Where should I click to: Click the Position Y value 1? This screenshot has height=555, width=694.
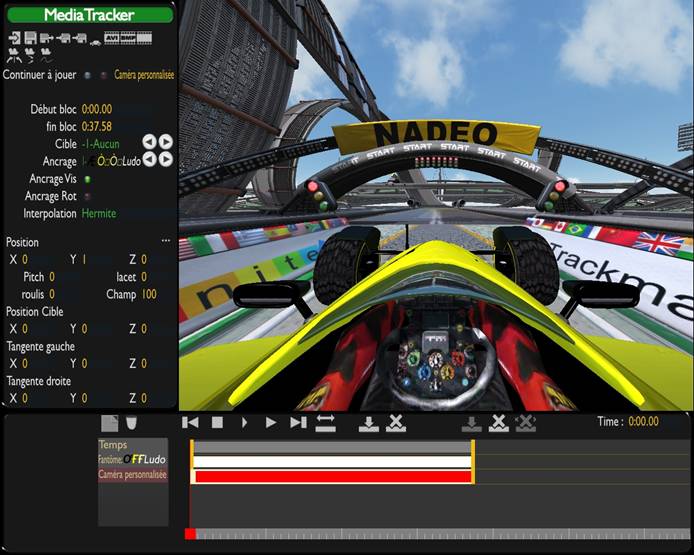84,259
